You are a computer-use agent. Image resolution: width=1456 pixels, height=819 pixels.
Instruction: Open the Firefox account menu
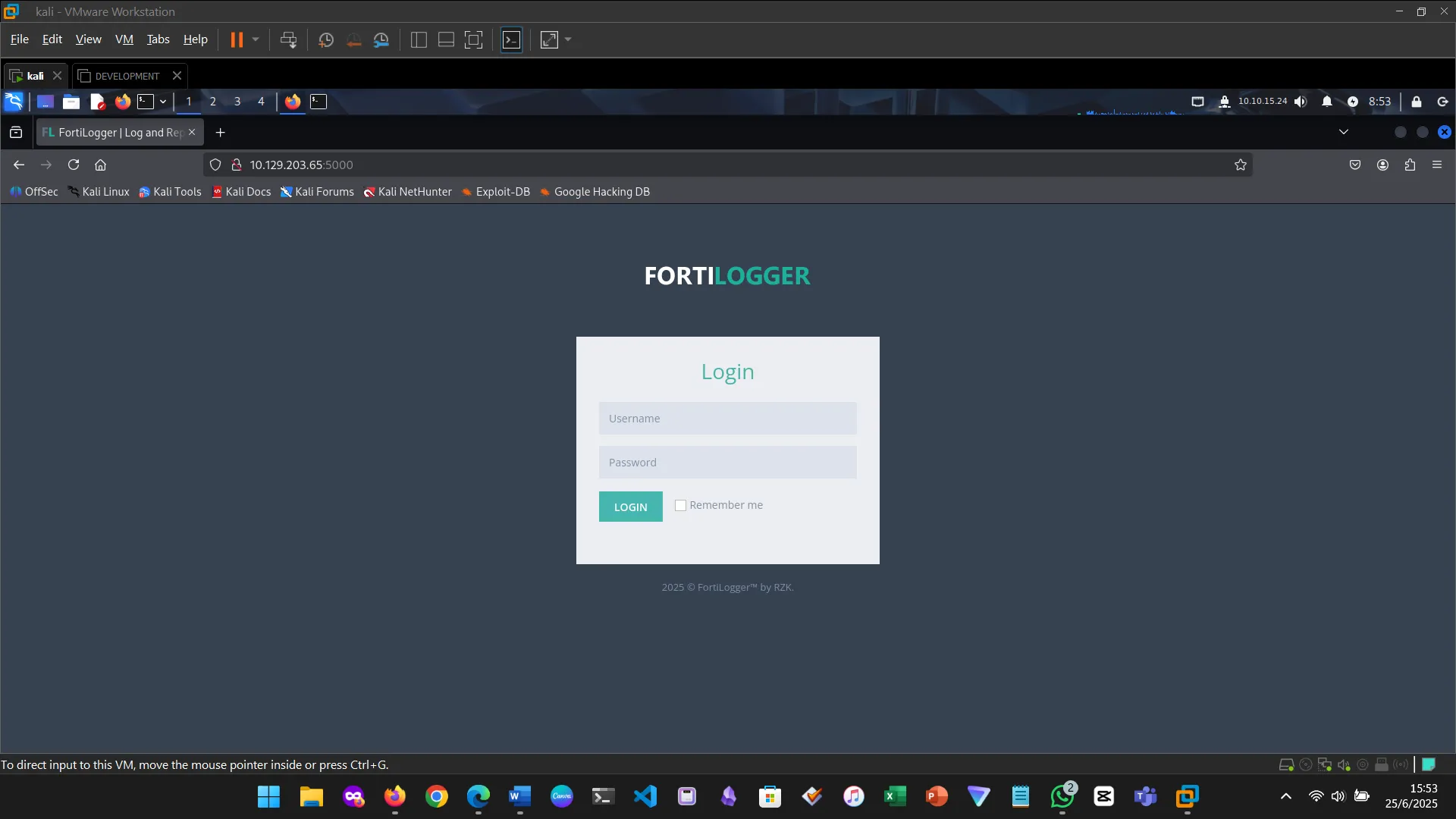click(1382, 165)
